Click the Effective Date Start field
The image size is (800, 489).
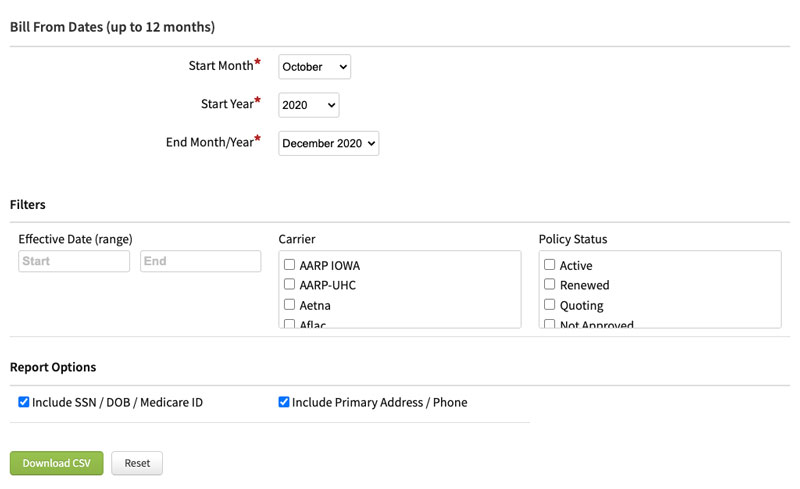74,261
